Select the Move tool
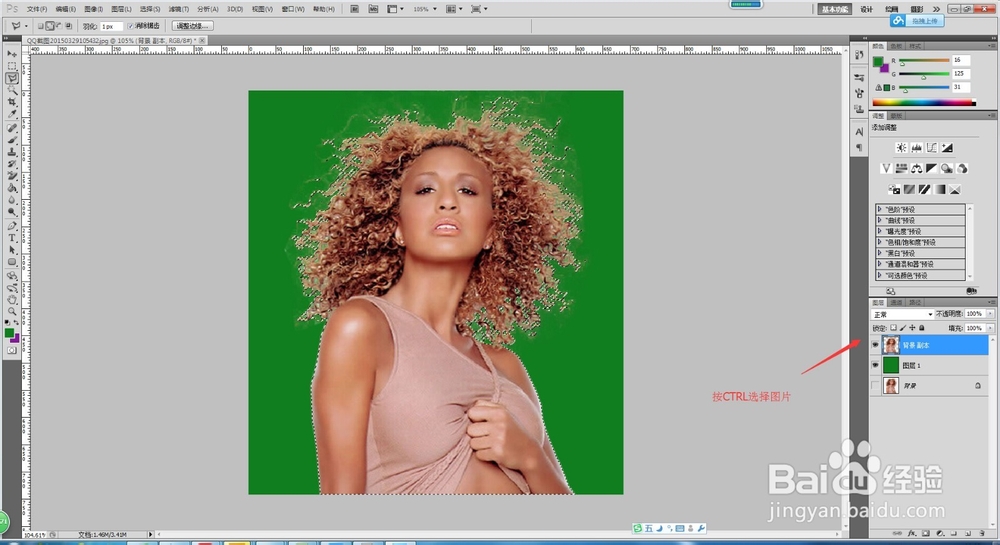This screenshot has height=545, width=1000. click(x=11, y=54)
